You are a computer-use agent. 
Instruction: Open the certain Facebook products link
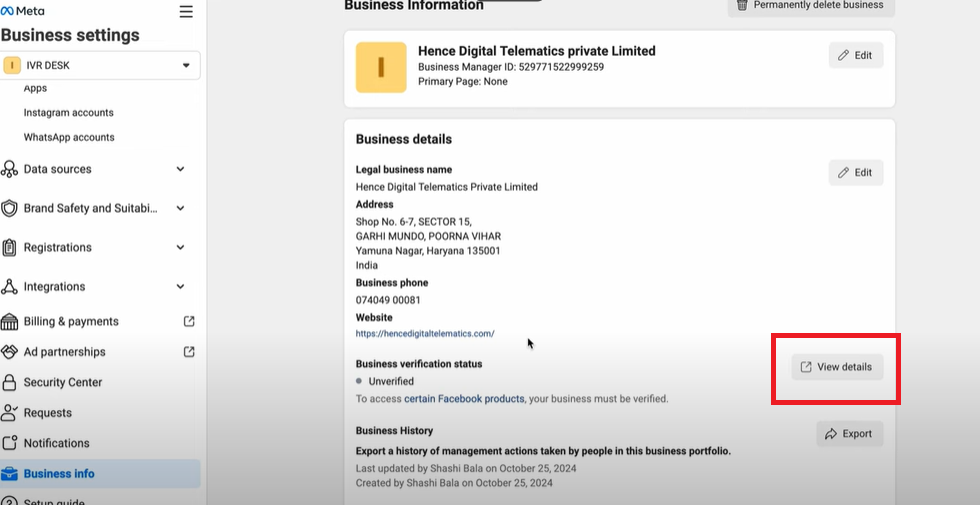pyautogui.click(x=464, y=399)
